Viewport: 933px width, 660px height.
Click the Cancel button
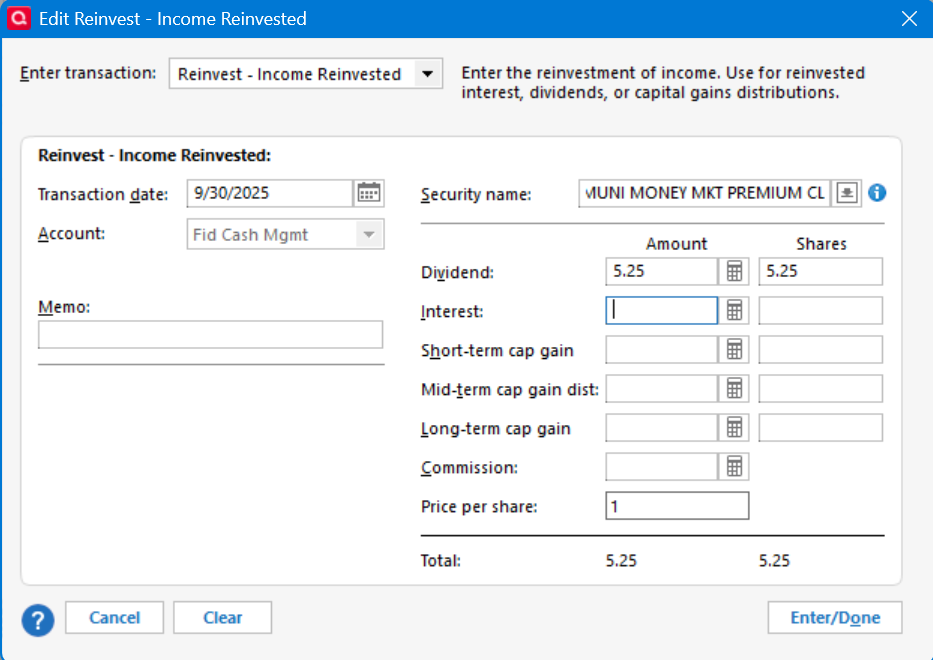[x=114, y=618]
